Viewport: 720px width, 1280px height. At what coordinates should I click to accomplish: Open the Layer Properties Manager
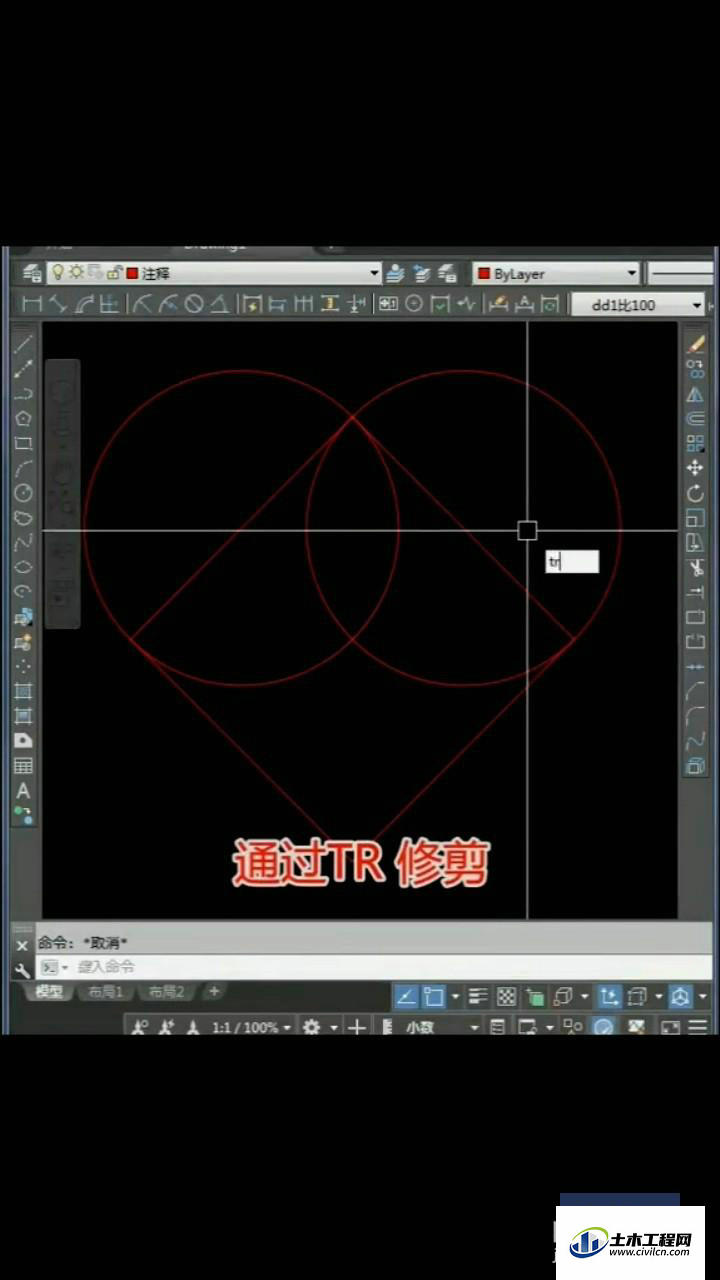[x=32, y=273]
